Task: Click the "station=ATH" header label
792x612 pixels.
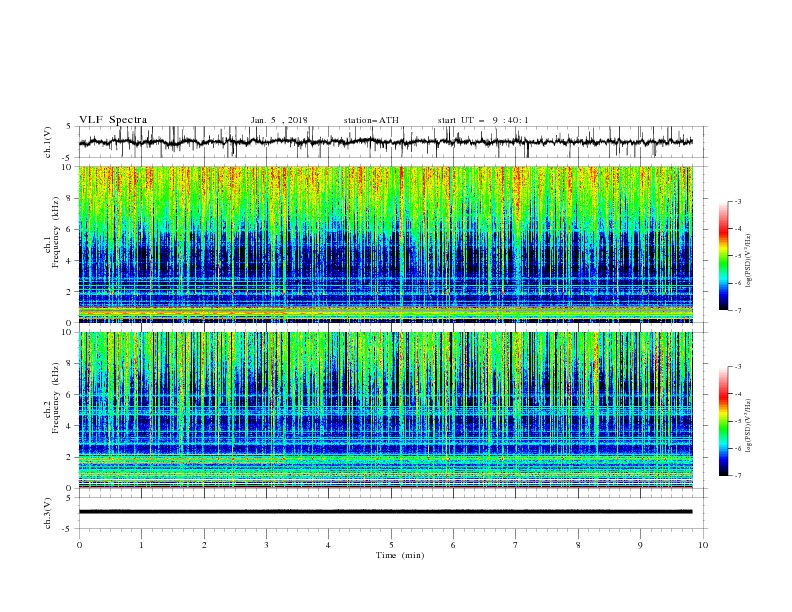Action: 371,120
